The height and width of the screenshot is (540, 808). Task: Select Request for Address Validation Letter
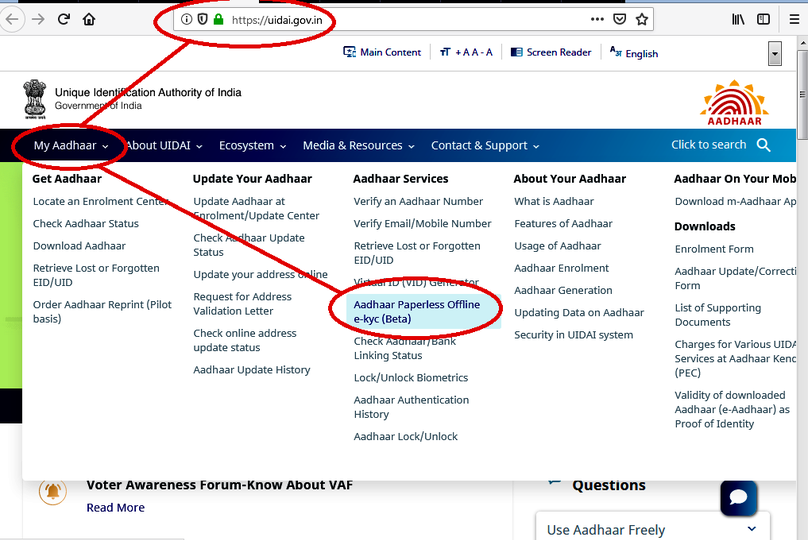pos(242,304)
